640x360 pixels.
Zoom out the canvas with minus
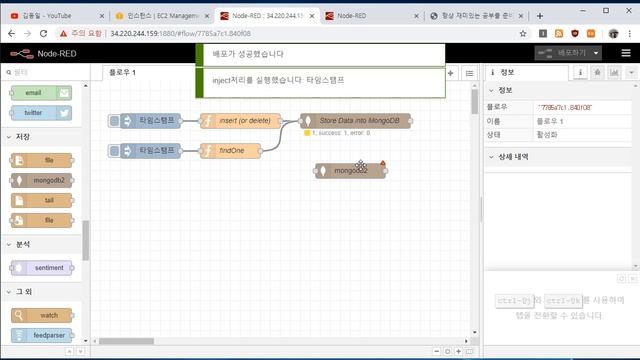click(x=436, y=351)
